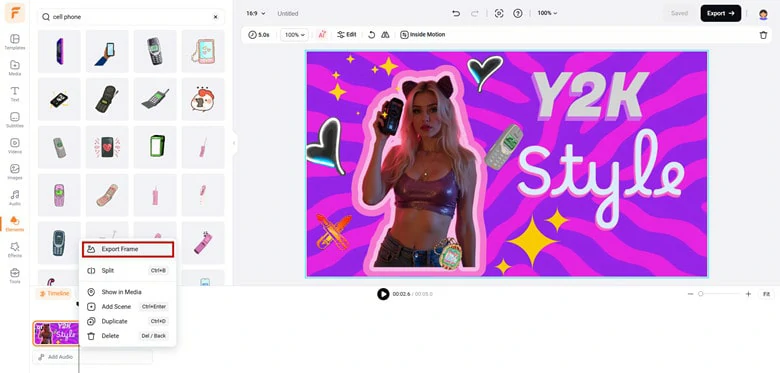Select the Style script text on canvas

(x=601, y=178)
